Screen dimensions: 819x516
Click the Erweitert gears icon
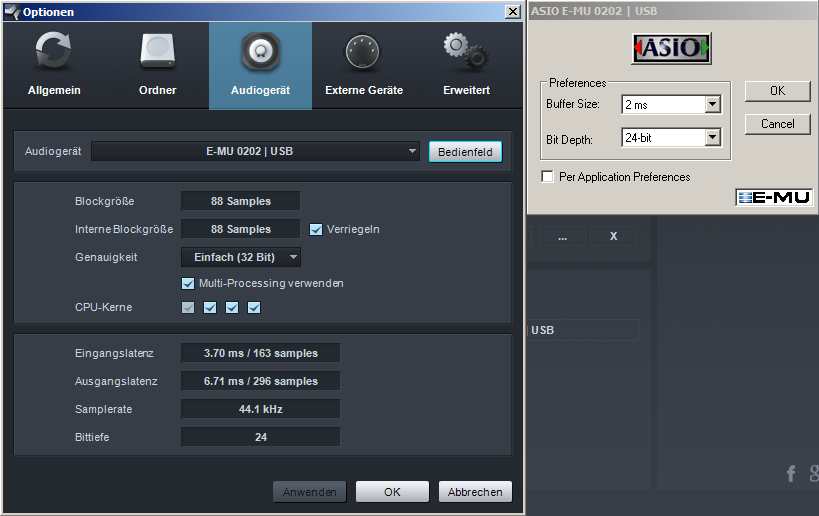click(x=466, y=51)
